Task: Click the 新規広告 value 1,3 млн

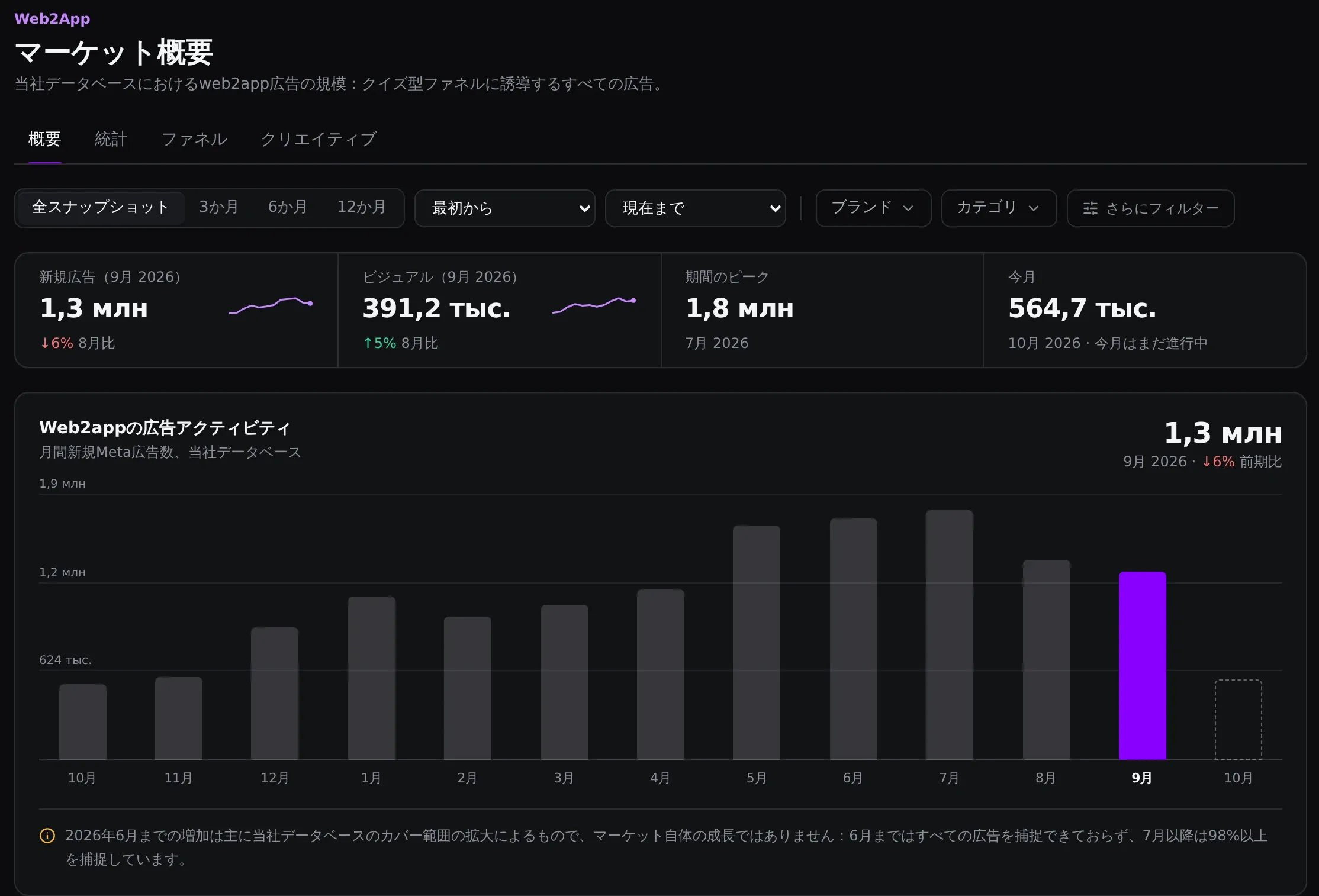Action: point(94,308)
